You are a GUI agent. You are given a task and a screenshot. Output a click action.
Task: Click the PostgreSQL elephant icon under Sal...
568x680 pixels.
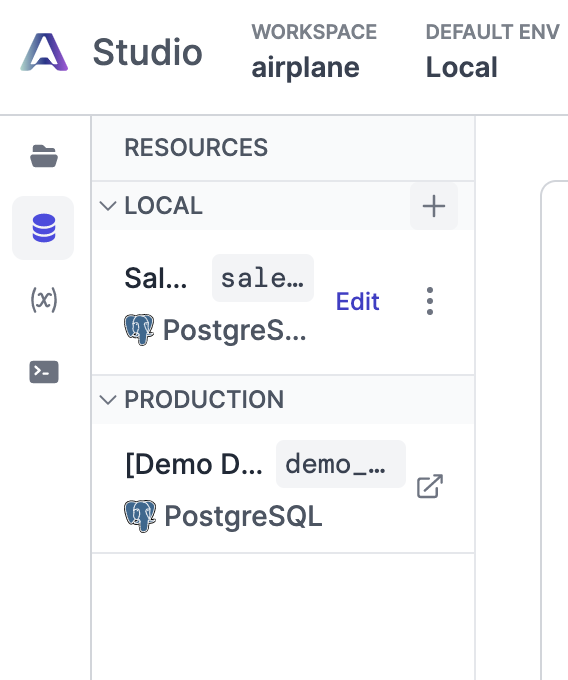click(x=139, y=330)
